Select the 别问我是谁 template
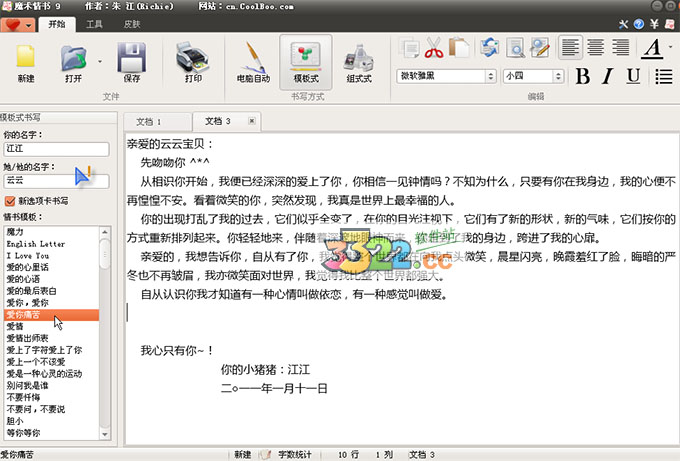This screenshot has height=461, width=680. (52, 385)
